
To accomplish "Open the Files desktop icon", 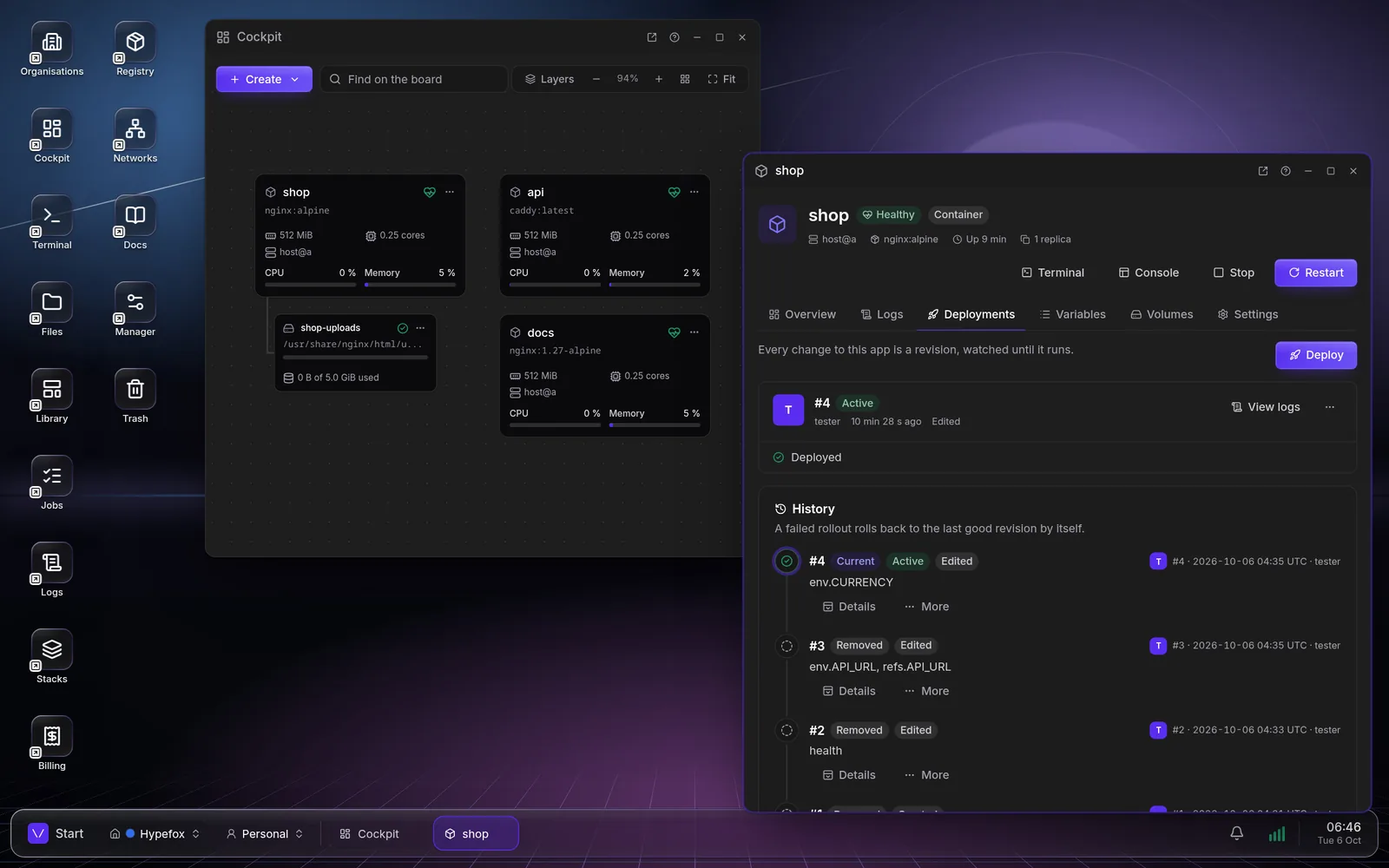I will 52,310.
